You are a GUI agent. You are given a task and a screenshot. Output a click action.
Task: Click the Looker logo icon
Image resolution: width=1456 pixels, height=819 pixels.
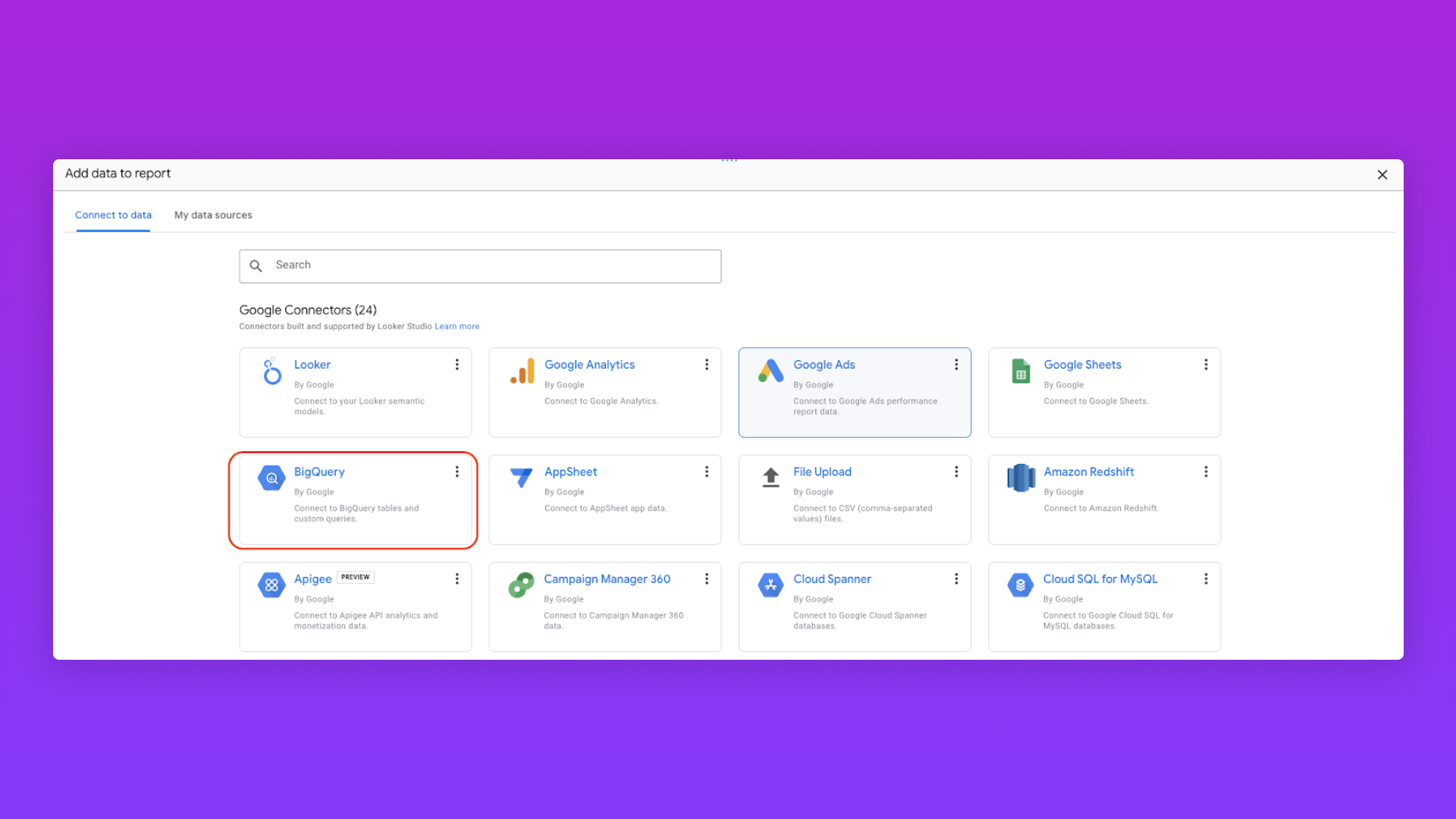pyautogui.click(x=271, y=372)
